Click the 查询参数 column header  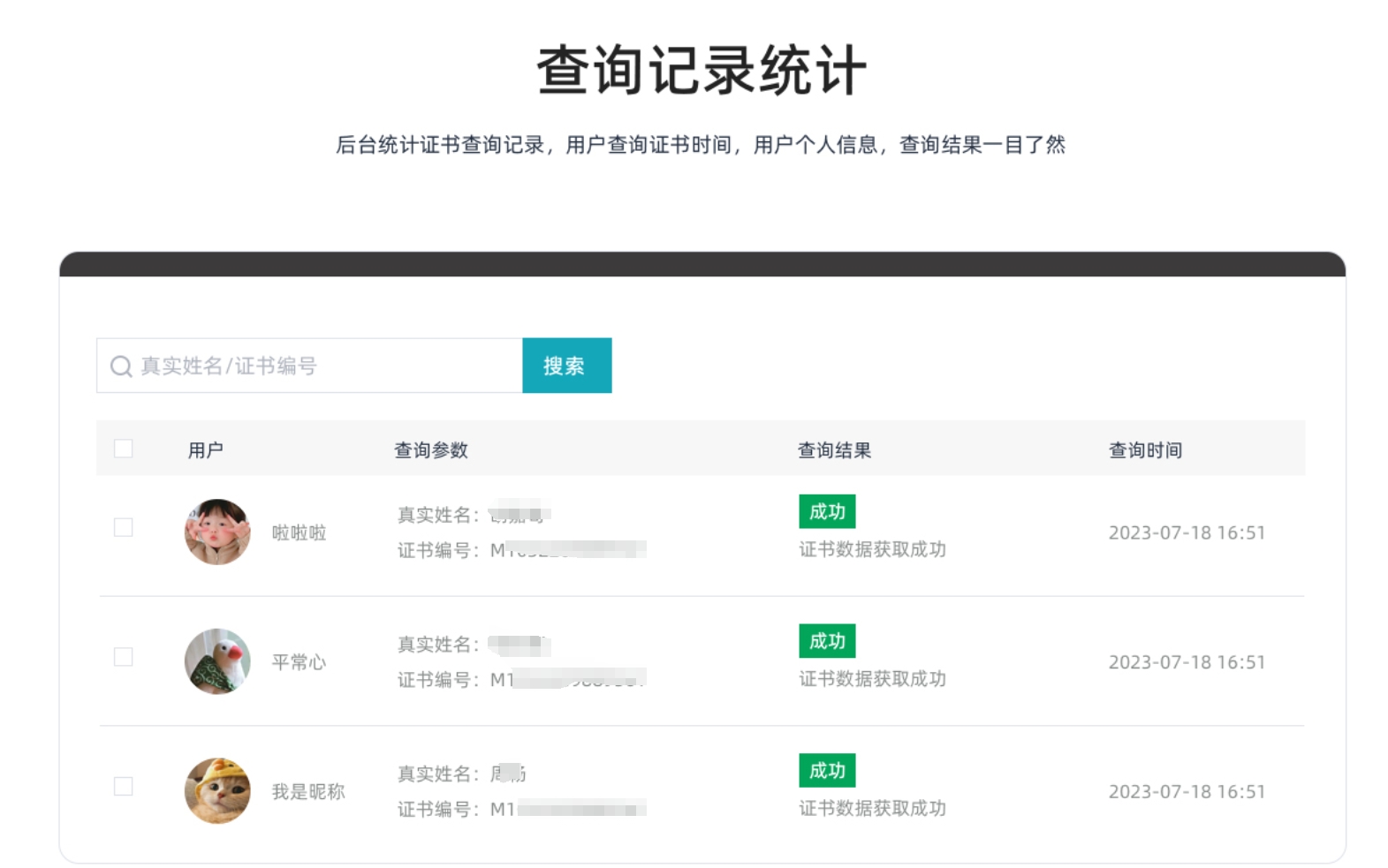pos(431,450)
